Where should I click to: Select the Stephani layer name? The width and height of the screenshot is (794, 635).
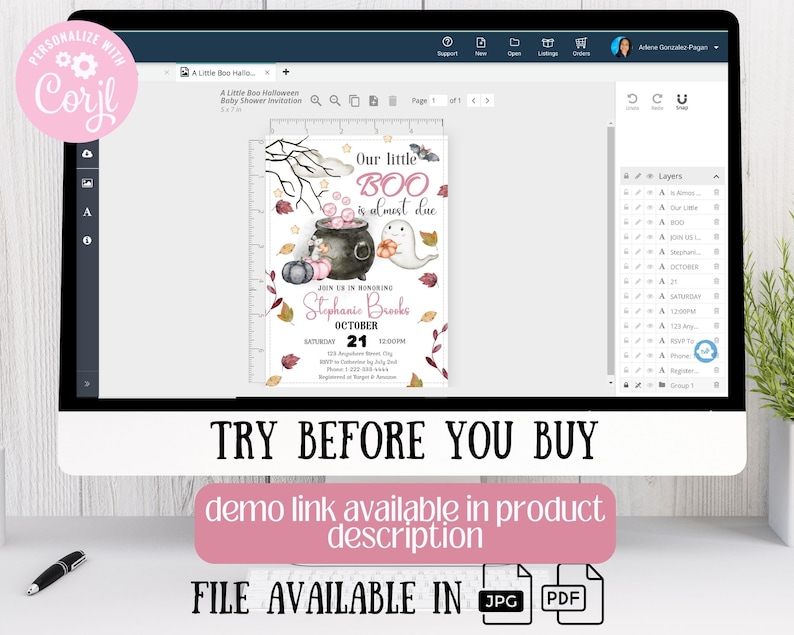pos(685,252)
